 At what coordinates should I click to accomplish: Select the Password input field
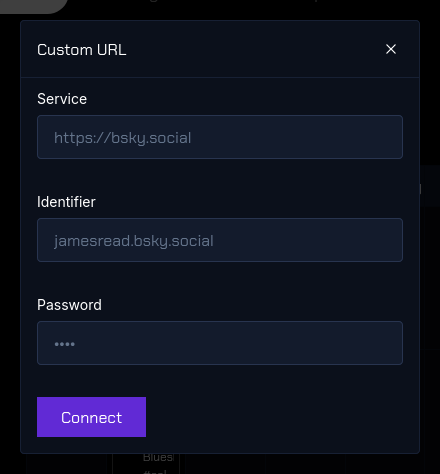click(220, 343)
